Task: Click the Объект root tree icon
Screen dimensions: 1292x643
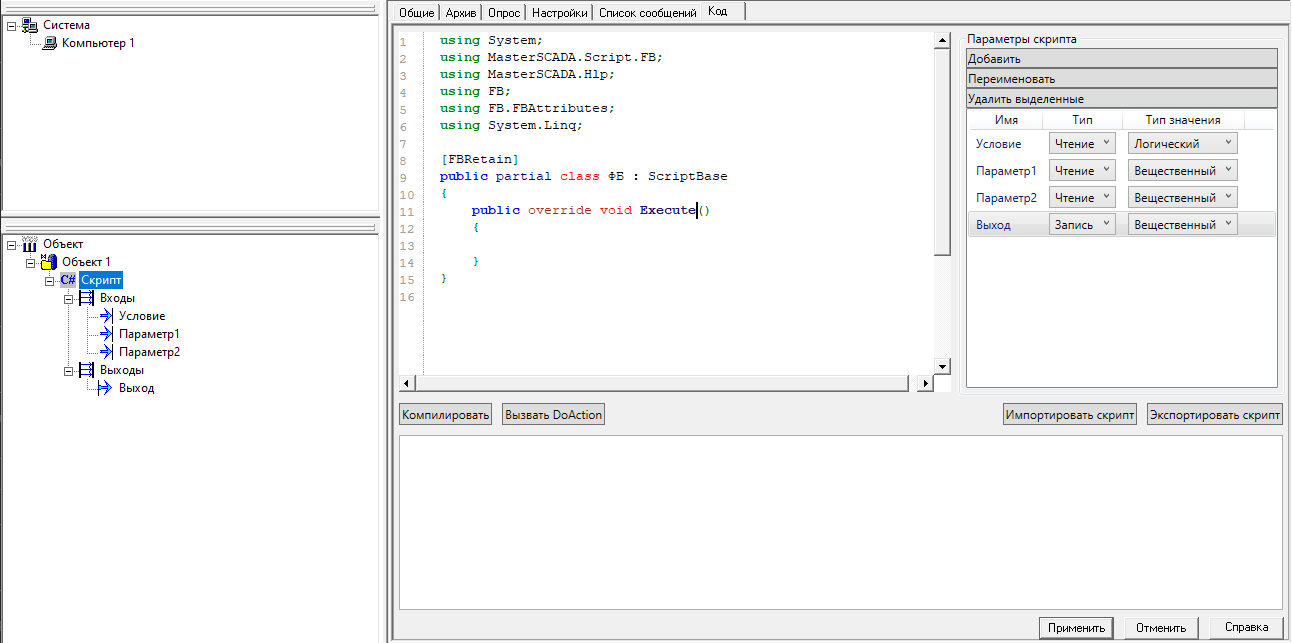Action: (x=30, y=244)
